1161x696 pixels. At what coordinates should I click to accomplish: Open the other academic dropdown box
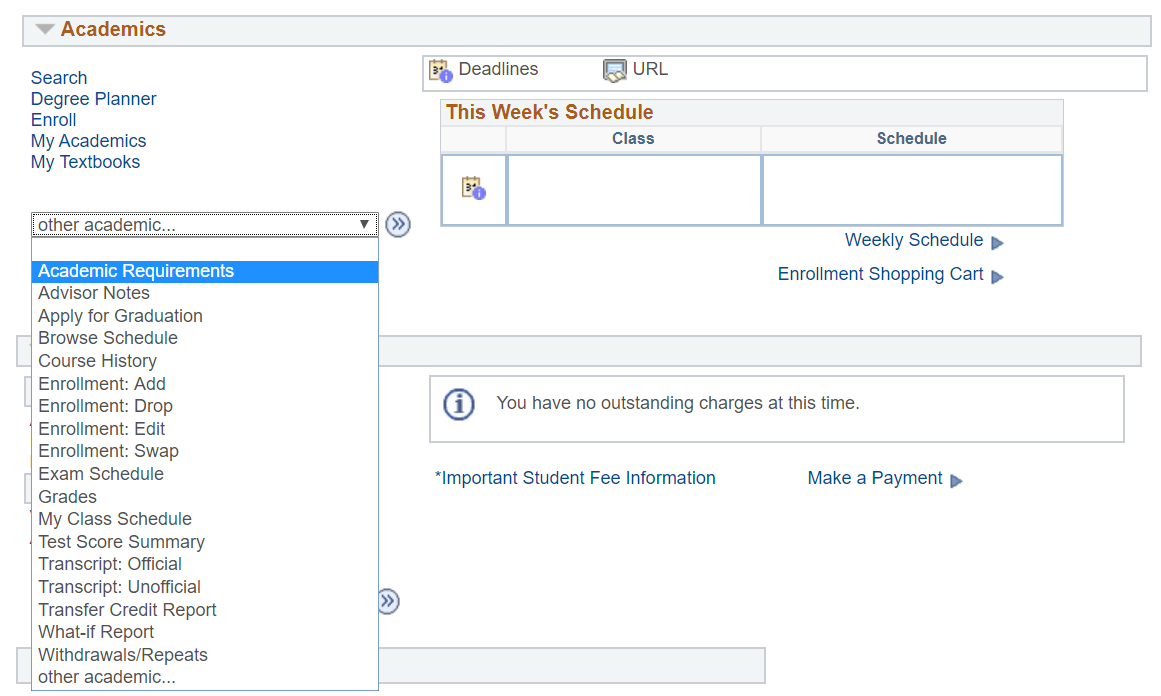[x=204, y=224]
